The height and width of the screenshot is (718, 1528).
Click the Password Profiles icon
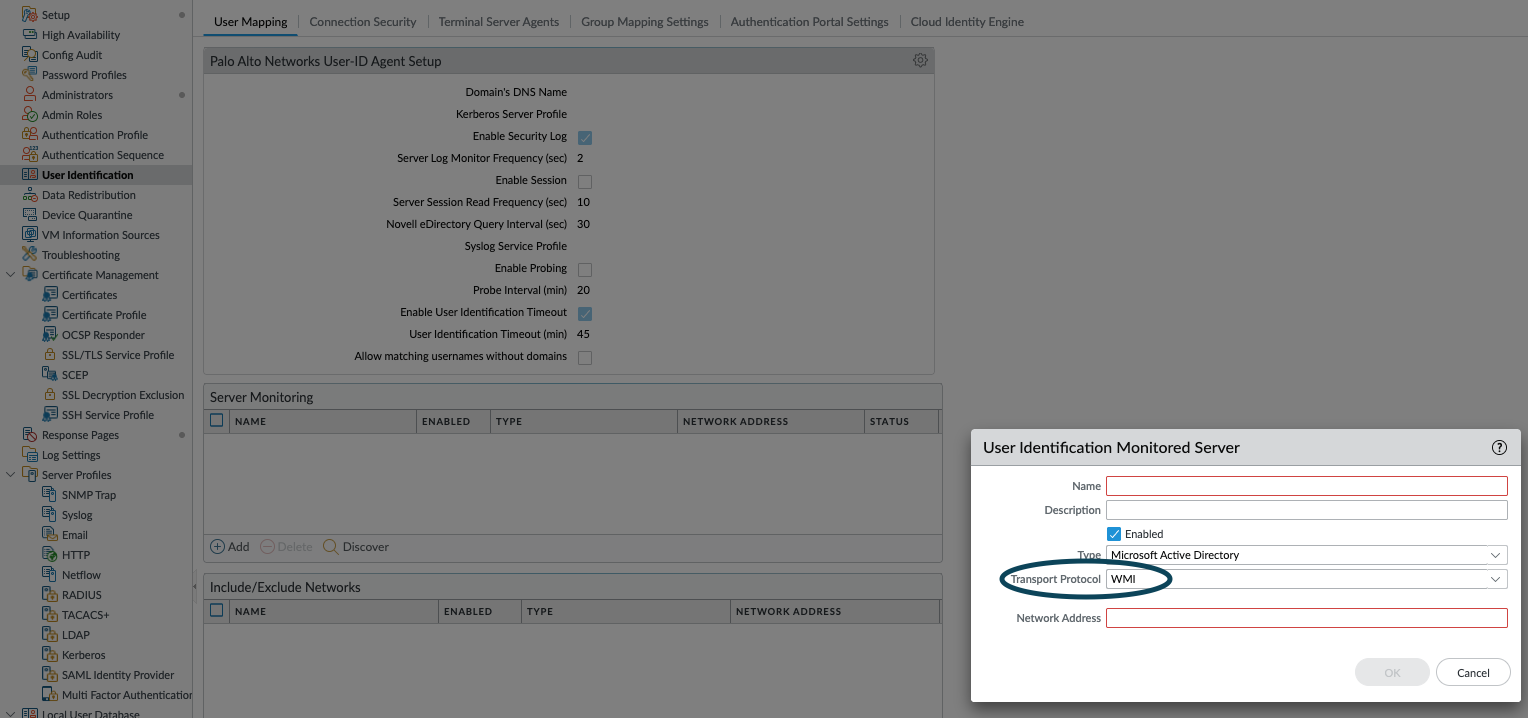click(x=30, y=75)
